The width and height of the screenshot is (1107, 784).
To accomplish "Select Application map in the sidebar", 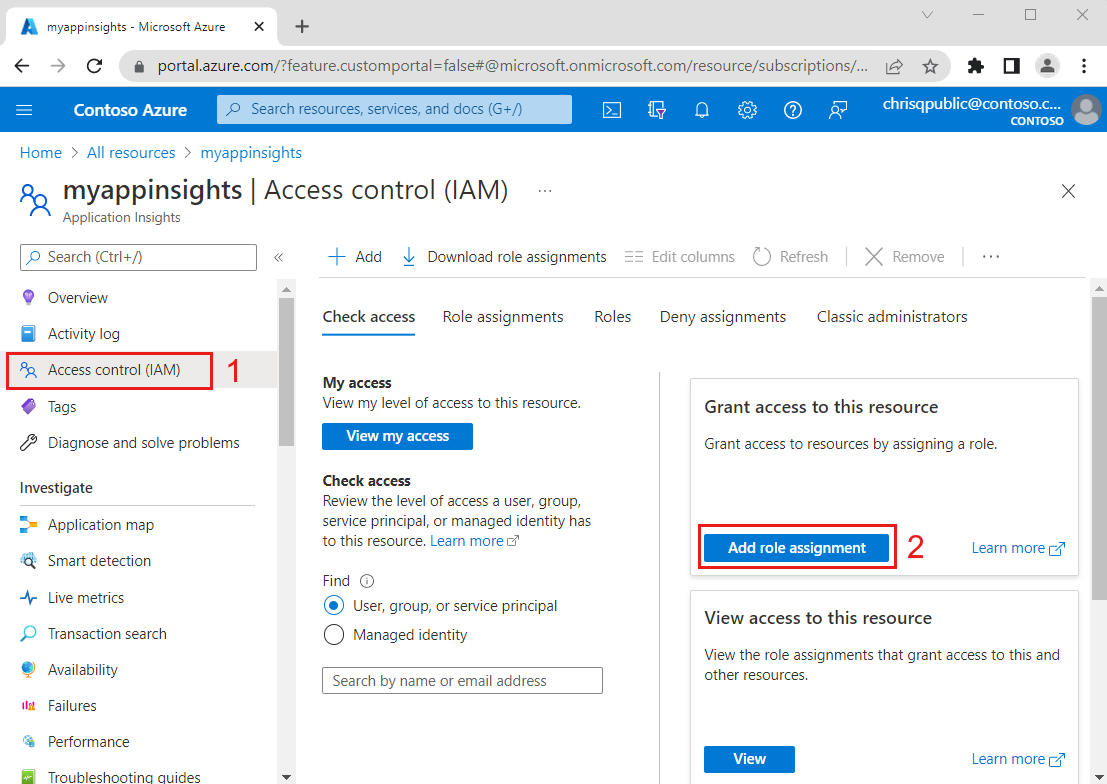I will 100,524.
